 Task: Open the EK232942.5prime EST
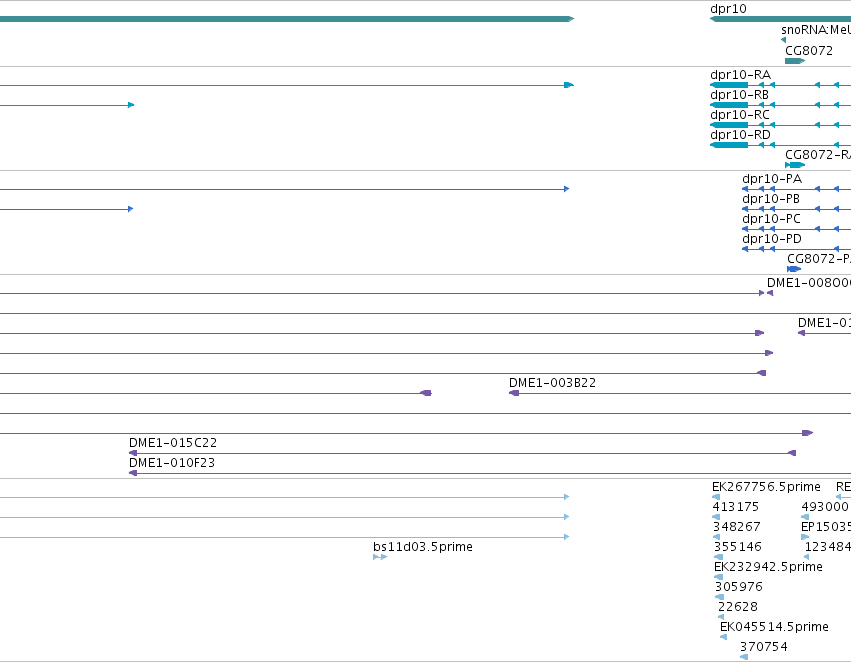[x=718, y=577]
